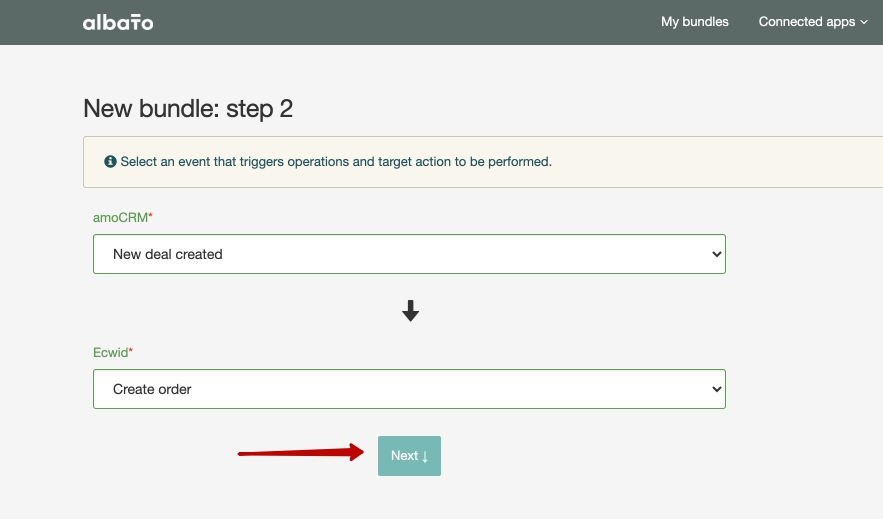Click the chevron beside Connected apps
The image size is (883, 519).
point(864,22)
